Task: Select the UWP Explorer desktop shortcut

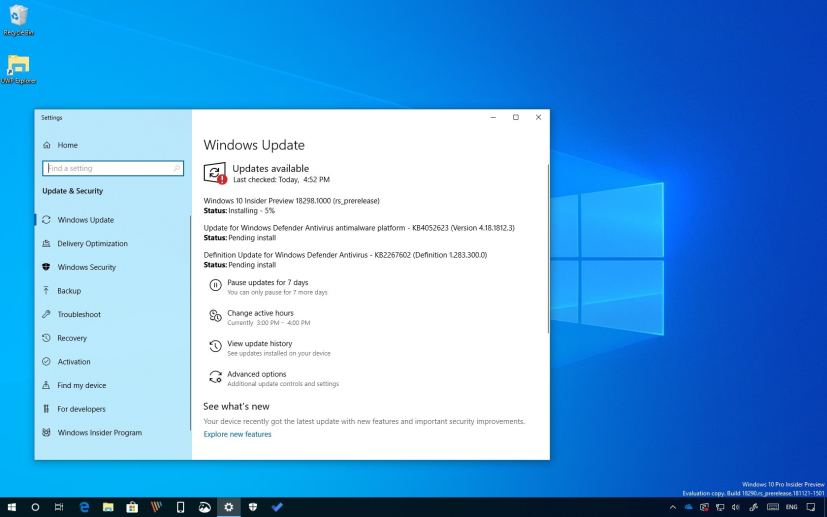Action: click(18, 69)
